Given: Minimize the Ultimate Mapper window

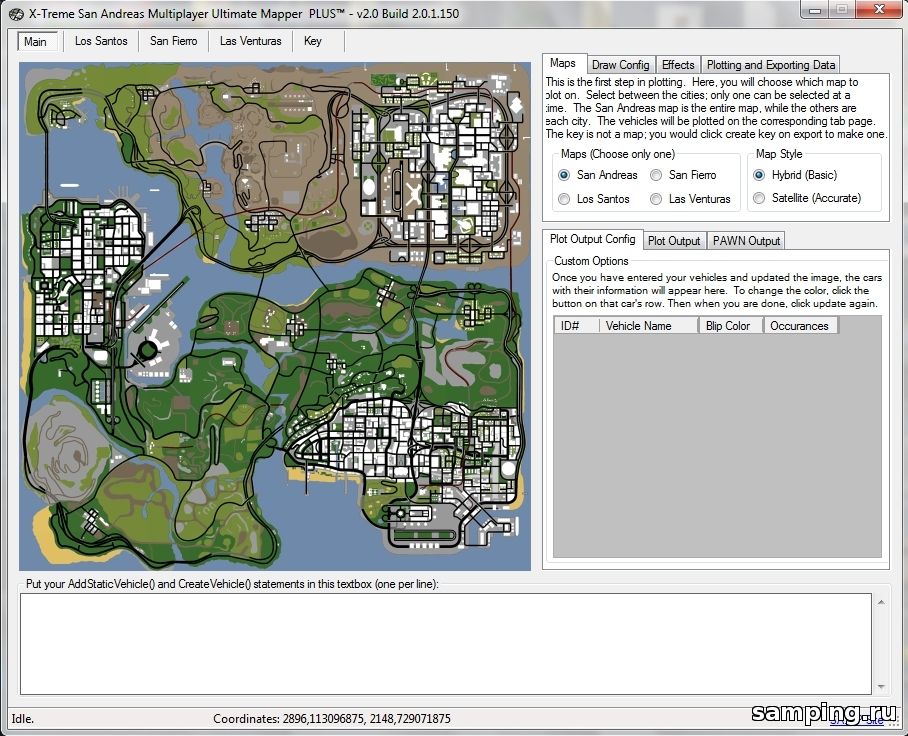Looking at the screenshot, I should pos(815,10).
